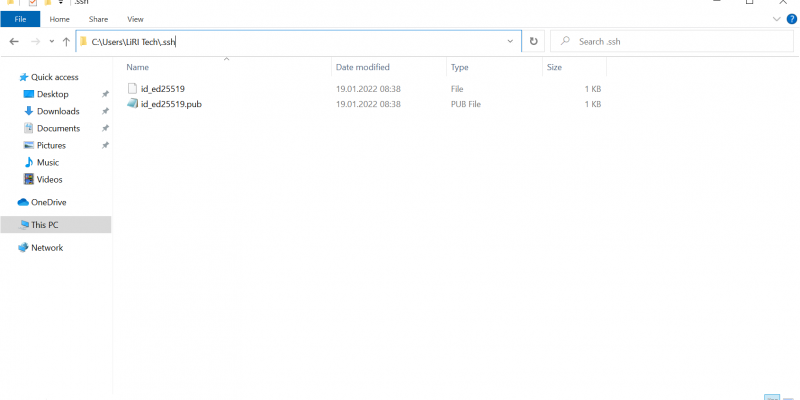Select the id_ed25519.pub file

click(171, 104)
